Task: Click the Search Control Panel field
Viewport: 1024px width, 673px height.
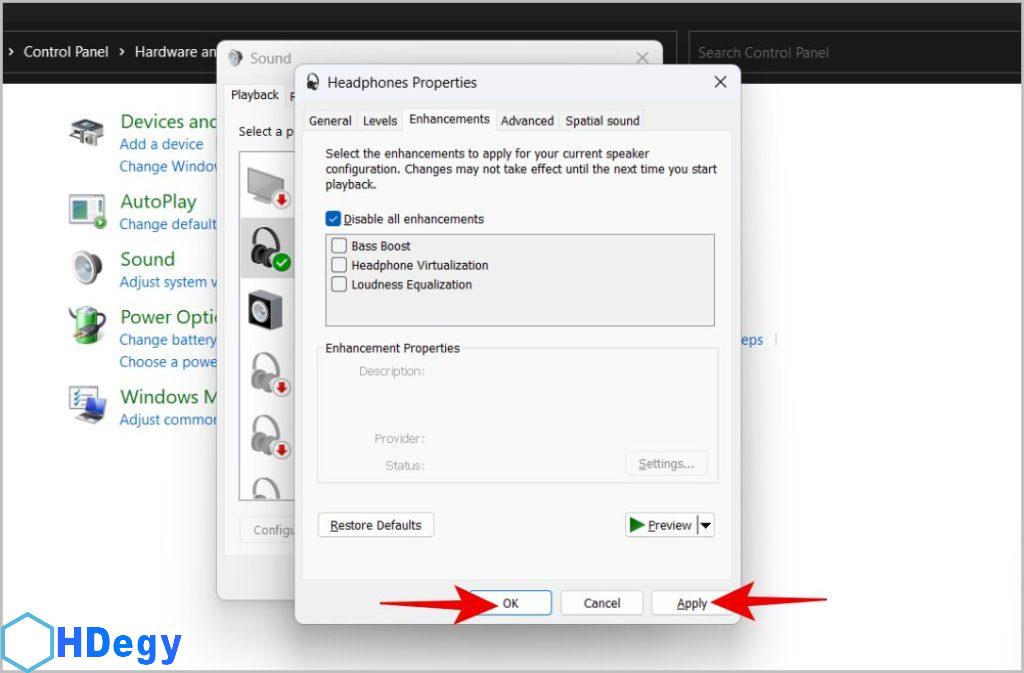Action: (850, 52)
